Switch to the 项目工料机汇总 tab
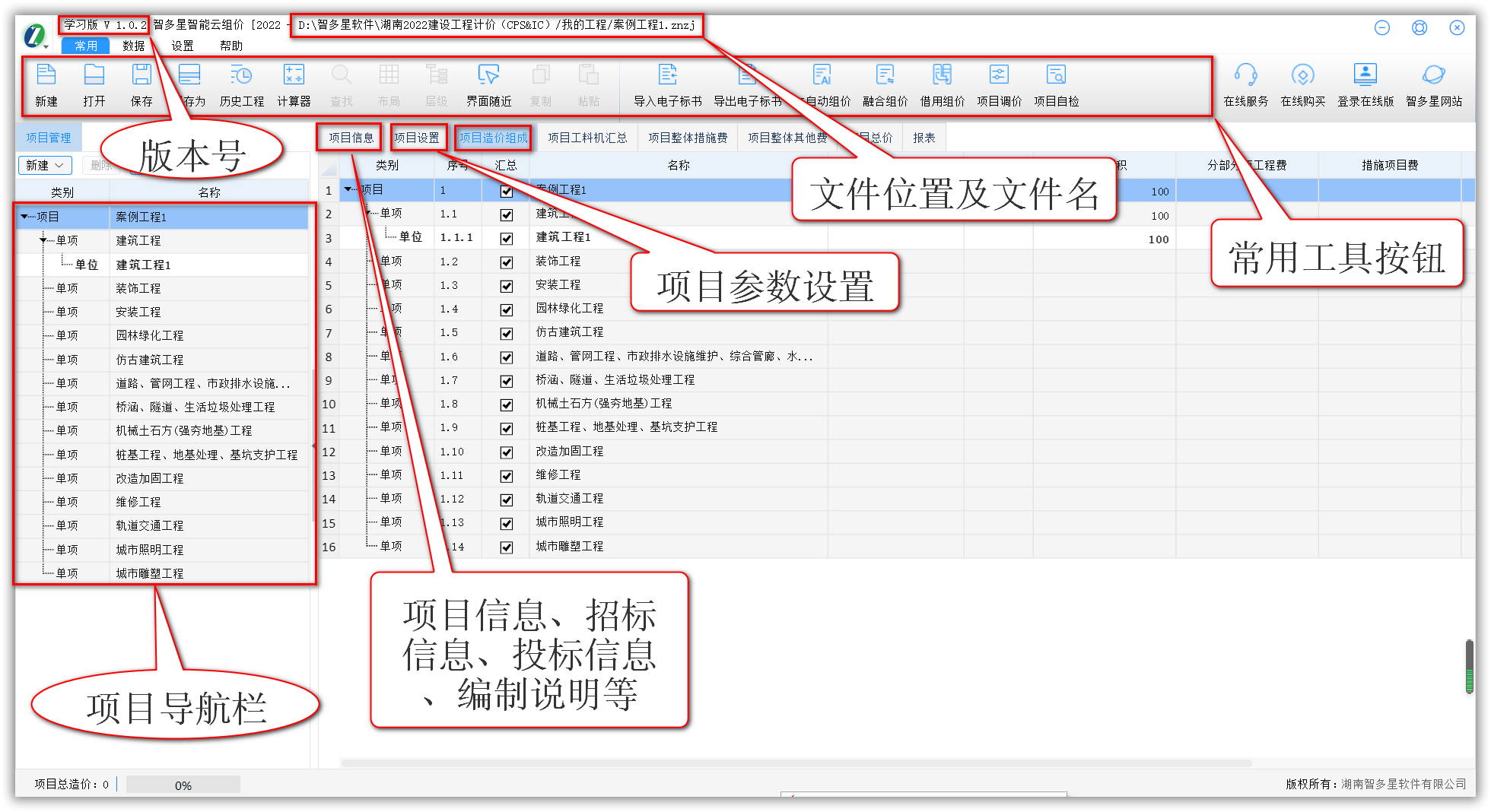This screenshot has width=1491, height=812. [588, 138]
